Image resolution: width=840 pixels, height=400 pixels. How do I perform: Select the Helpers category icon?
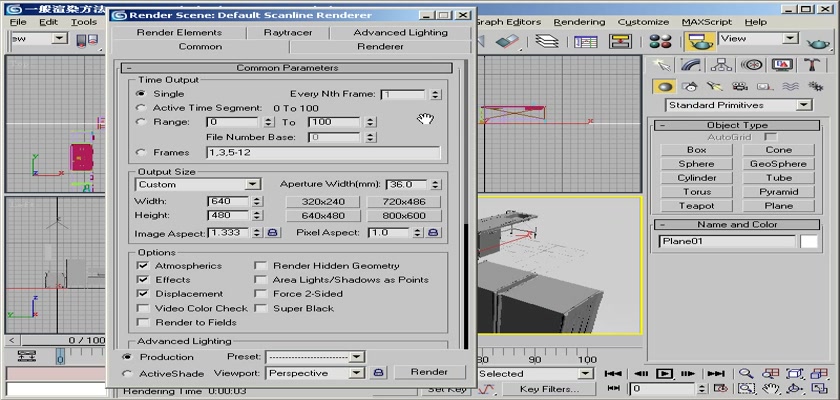764,87
